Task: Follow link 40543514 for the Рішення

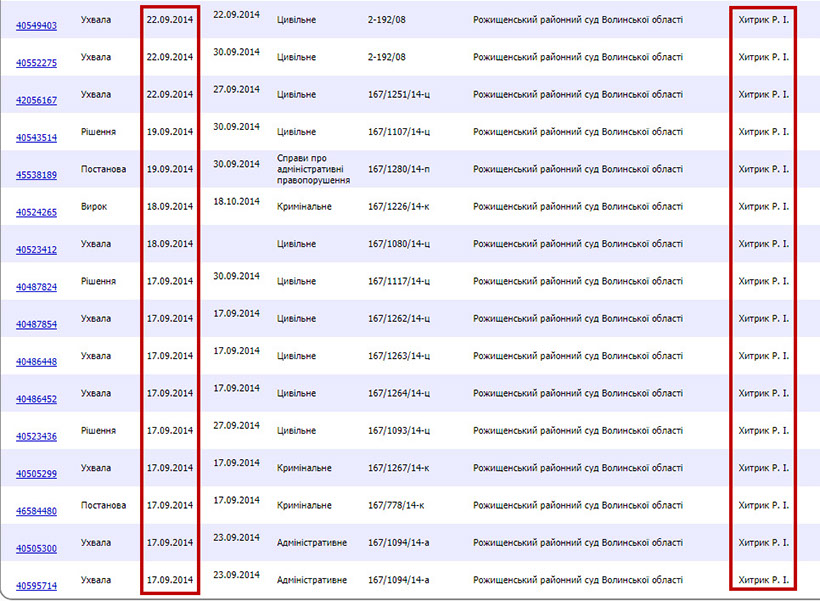Action: coord(36,137)
